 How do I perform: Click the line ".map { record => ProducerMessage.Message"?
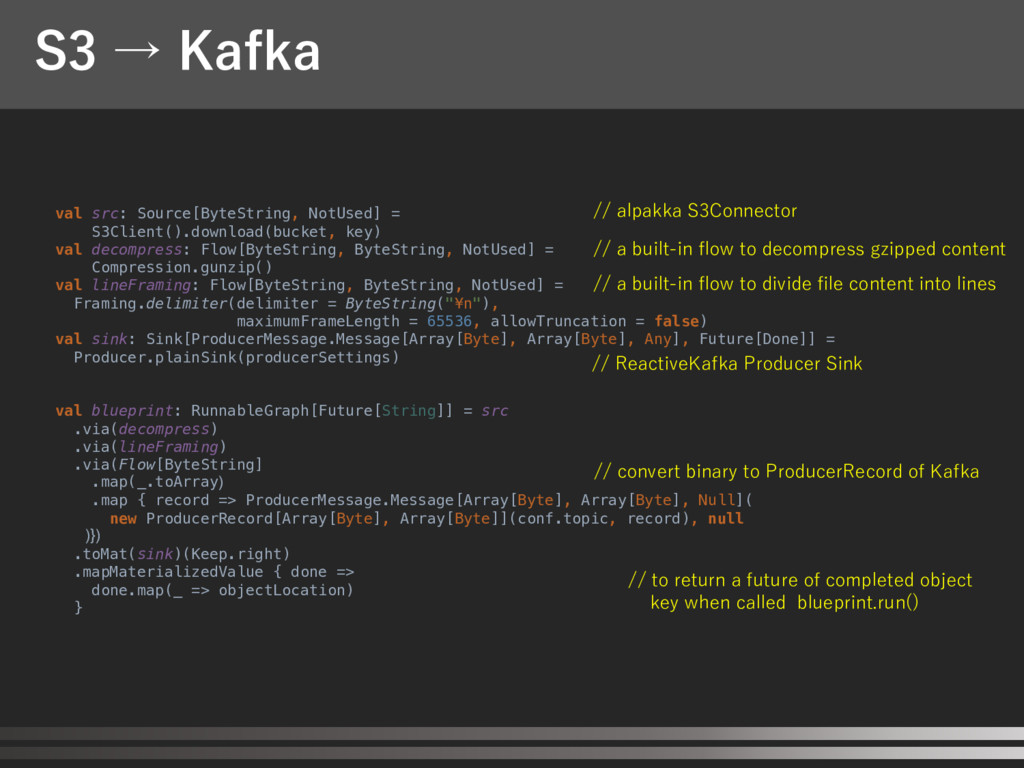point(422,500)
